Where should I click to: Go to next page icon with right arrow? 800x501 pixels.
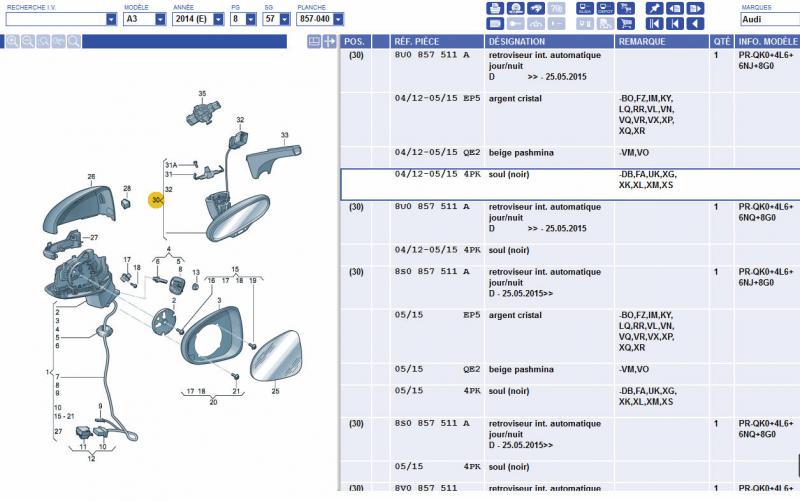[x=695, y=8]
